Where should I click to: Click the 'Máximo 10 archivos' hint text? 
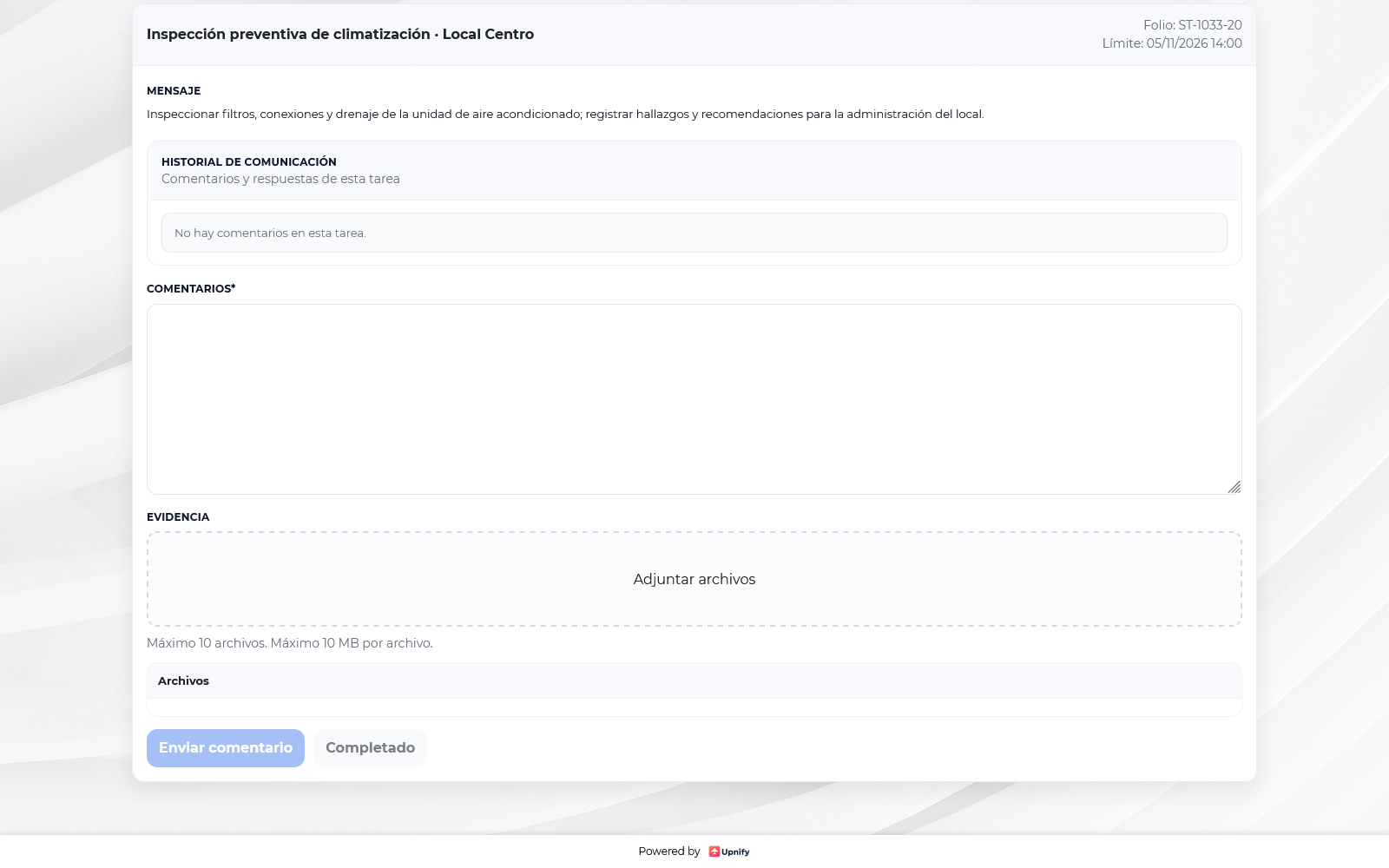[x=290, y=643]
